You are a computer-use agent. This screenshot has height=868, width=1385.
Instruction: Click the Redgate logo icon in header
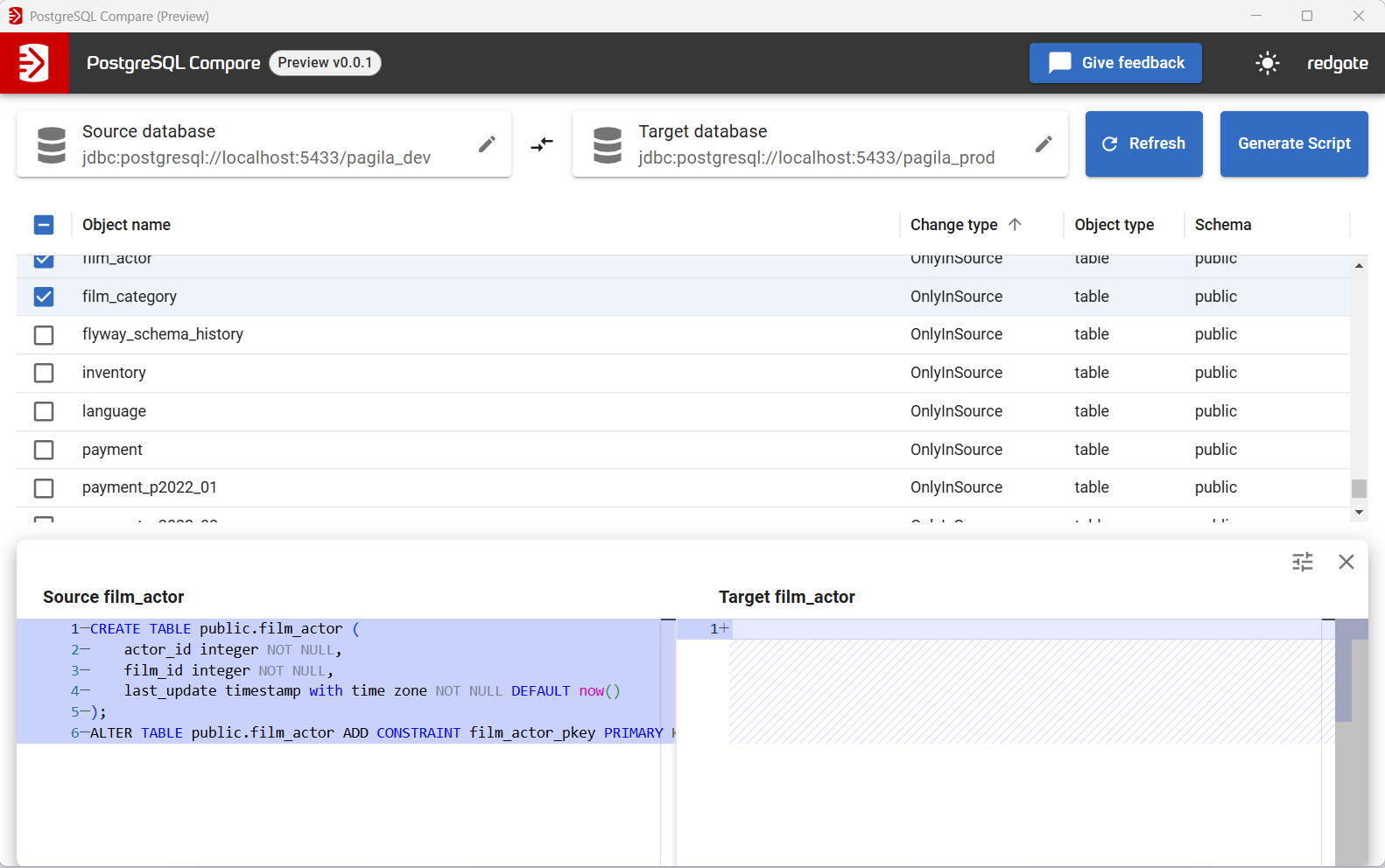[x=34, y=63]
